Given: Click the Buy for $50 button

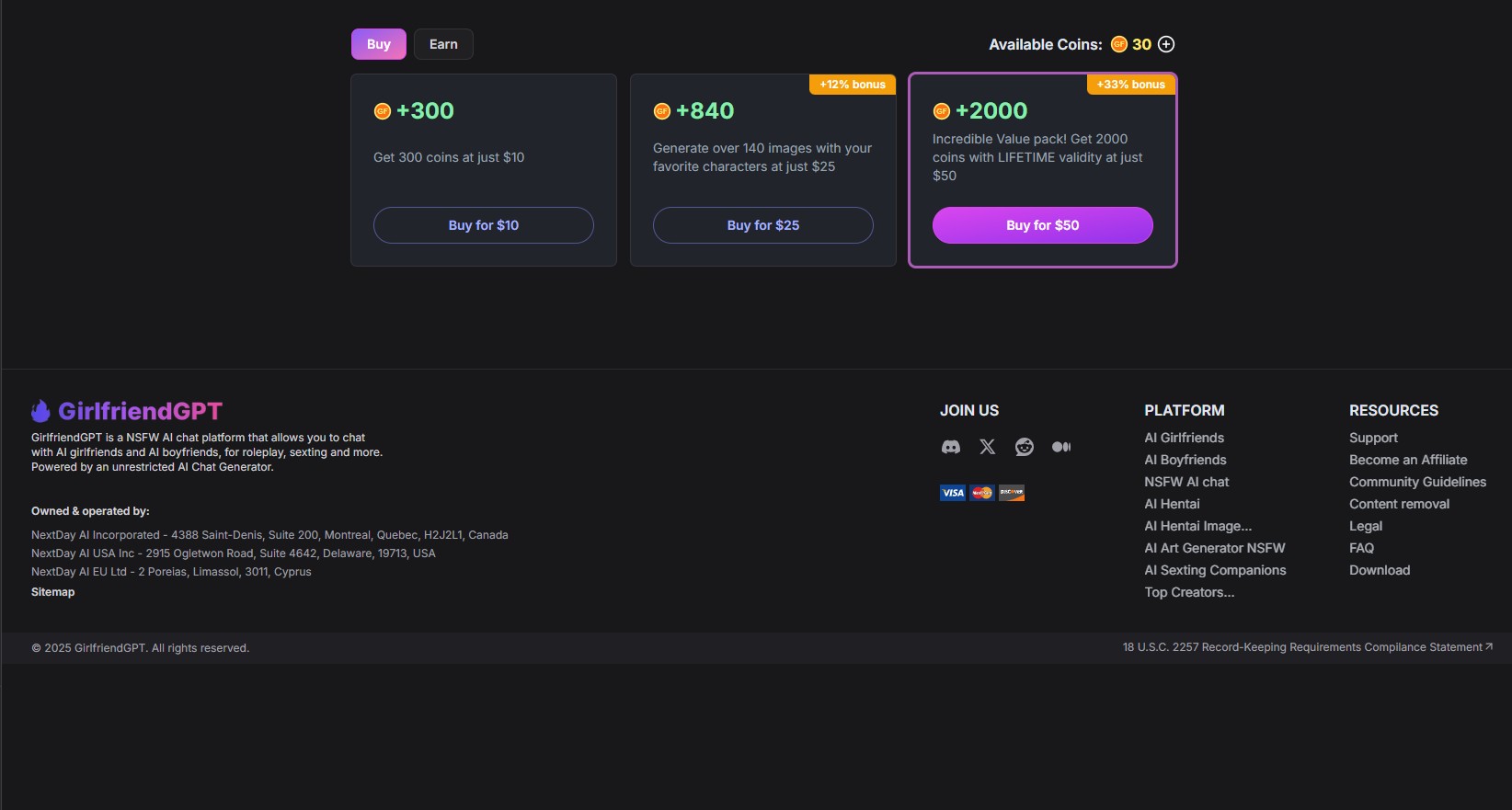Looking at the screenshot, I should (1042, 225).
